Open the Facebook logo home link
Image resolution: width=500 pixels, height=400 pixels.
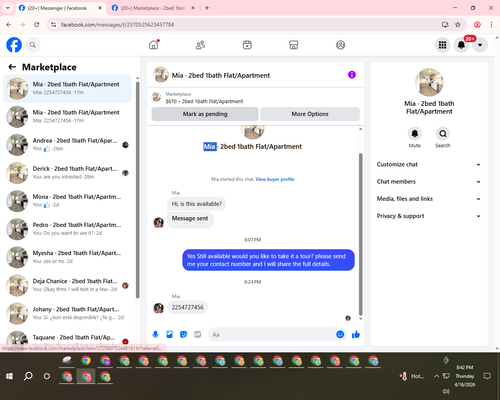pyautogui.click(x=14, y=45)
